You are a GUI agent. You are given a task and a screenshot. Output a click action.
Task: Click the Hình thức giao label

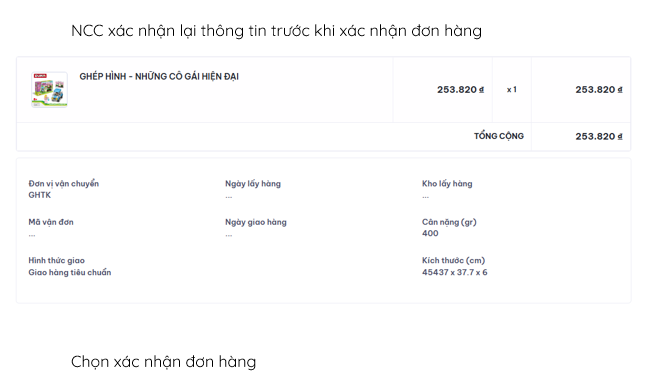pyautogui.click(x=57, y=260)
